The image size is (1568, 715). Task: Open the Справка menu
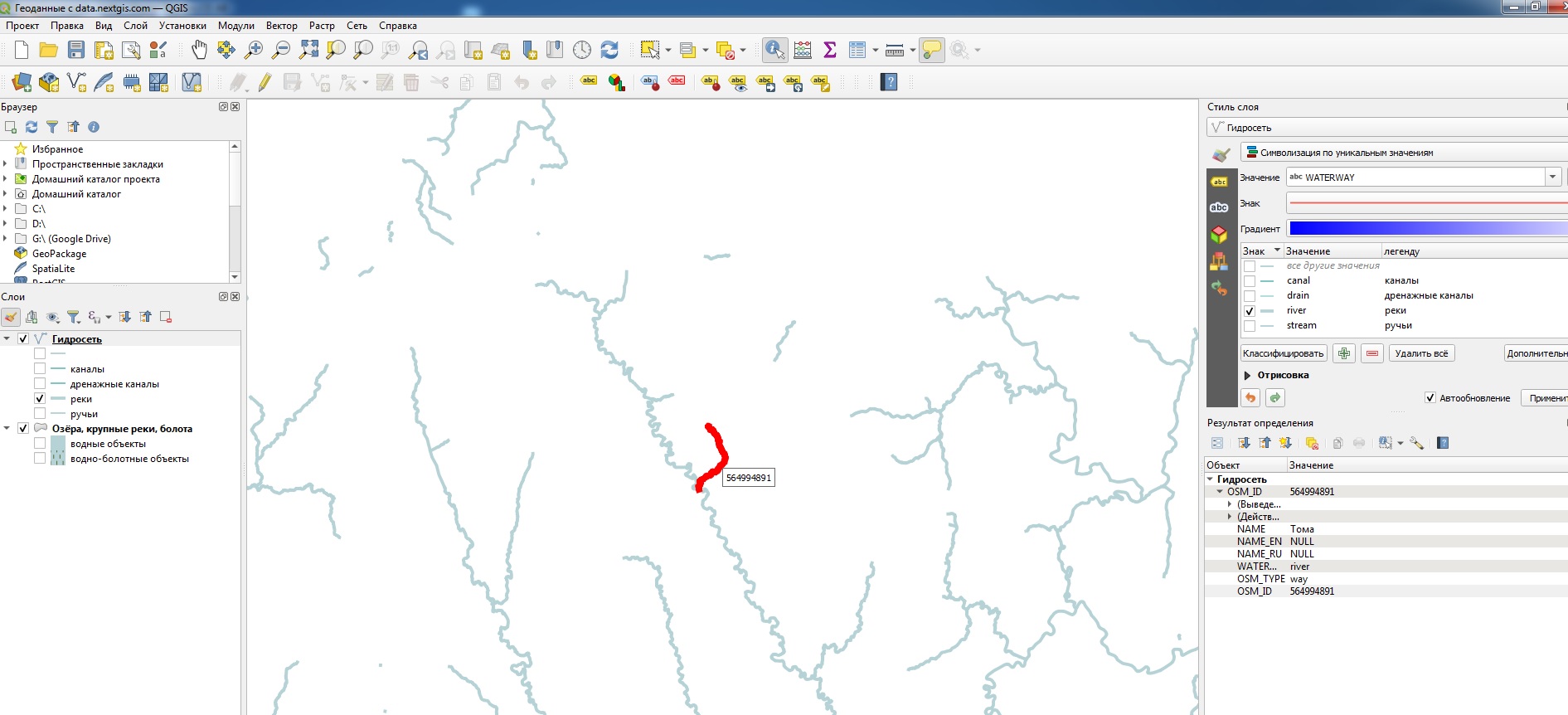398,26
